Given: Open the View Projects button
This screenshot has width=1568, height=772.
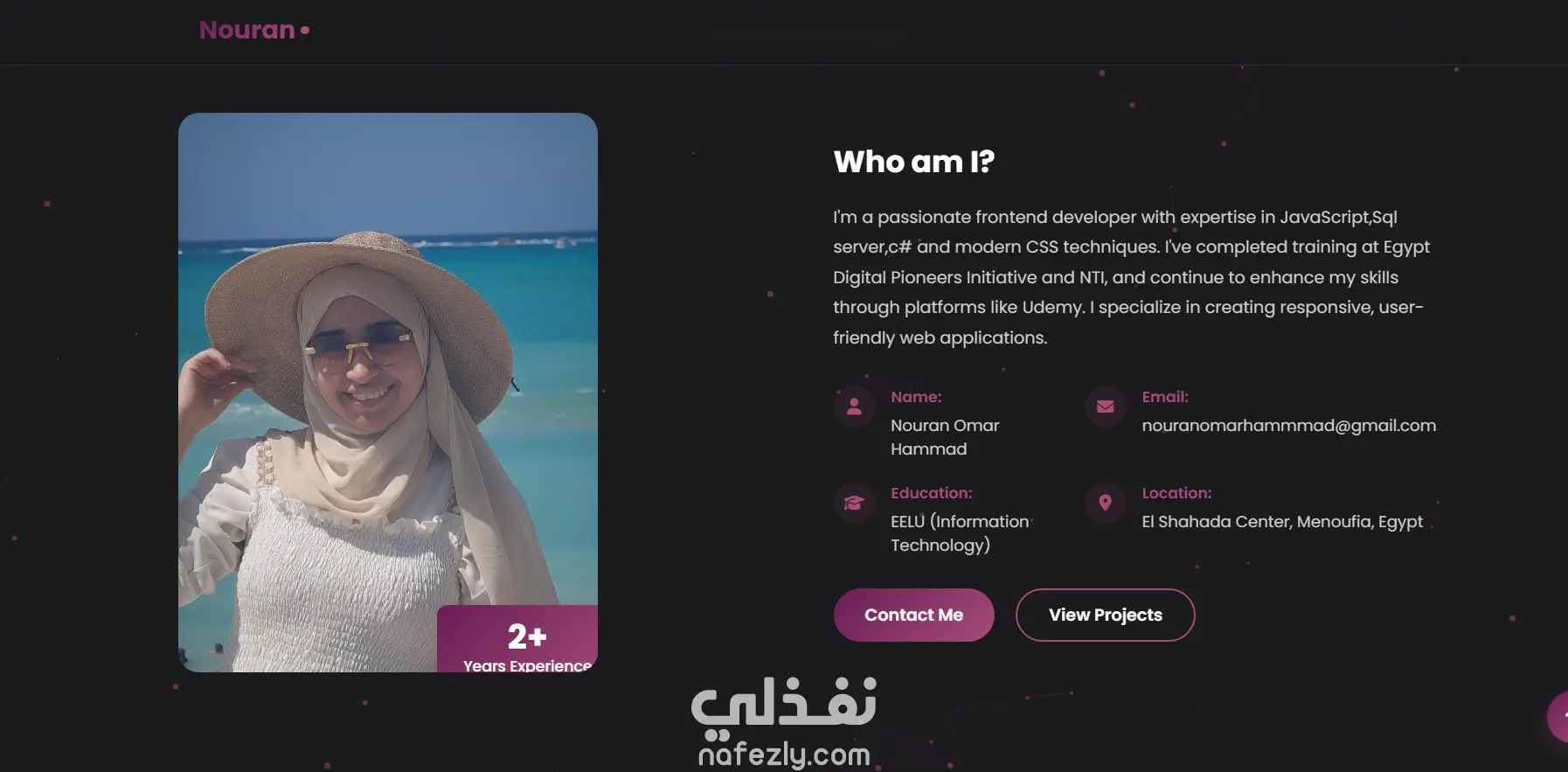Looking at the screenshot, I should coord(1105,615).
